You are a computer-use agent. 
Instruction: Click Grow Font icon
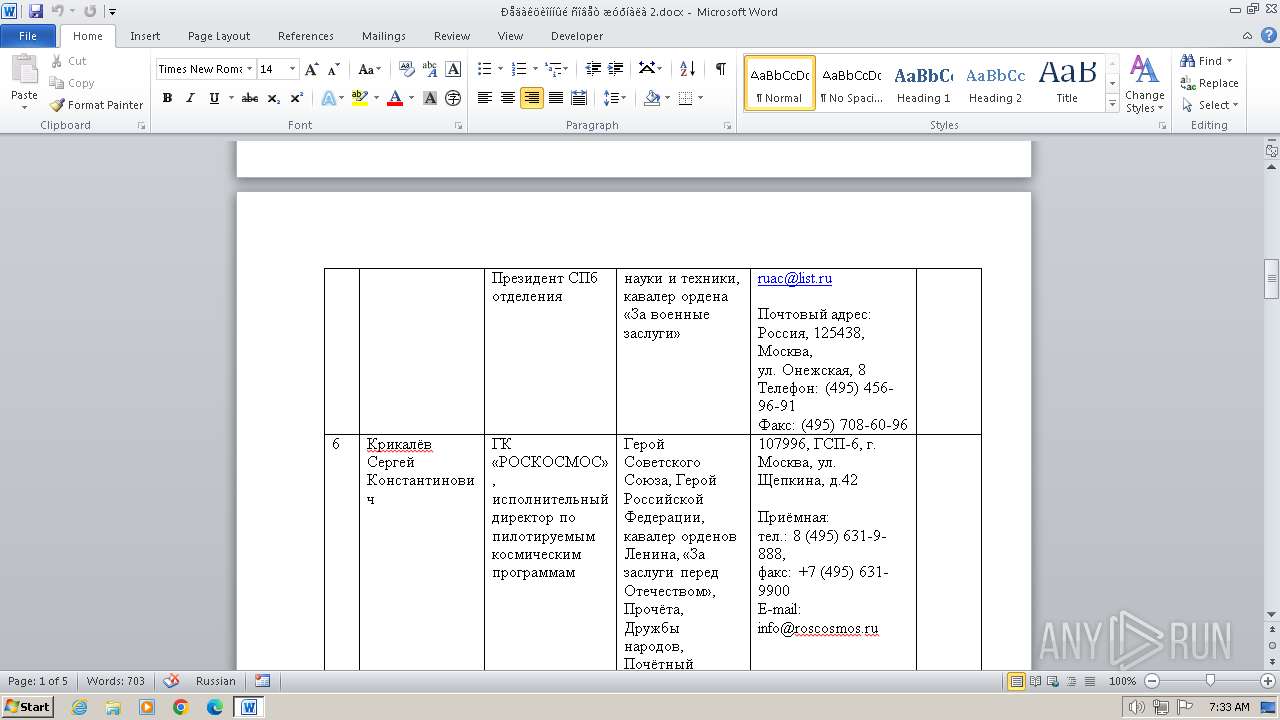tap(312, 69)
